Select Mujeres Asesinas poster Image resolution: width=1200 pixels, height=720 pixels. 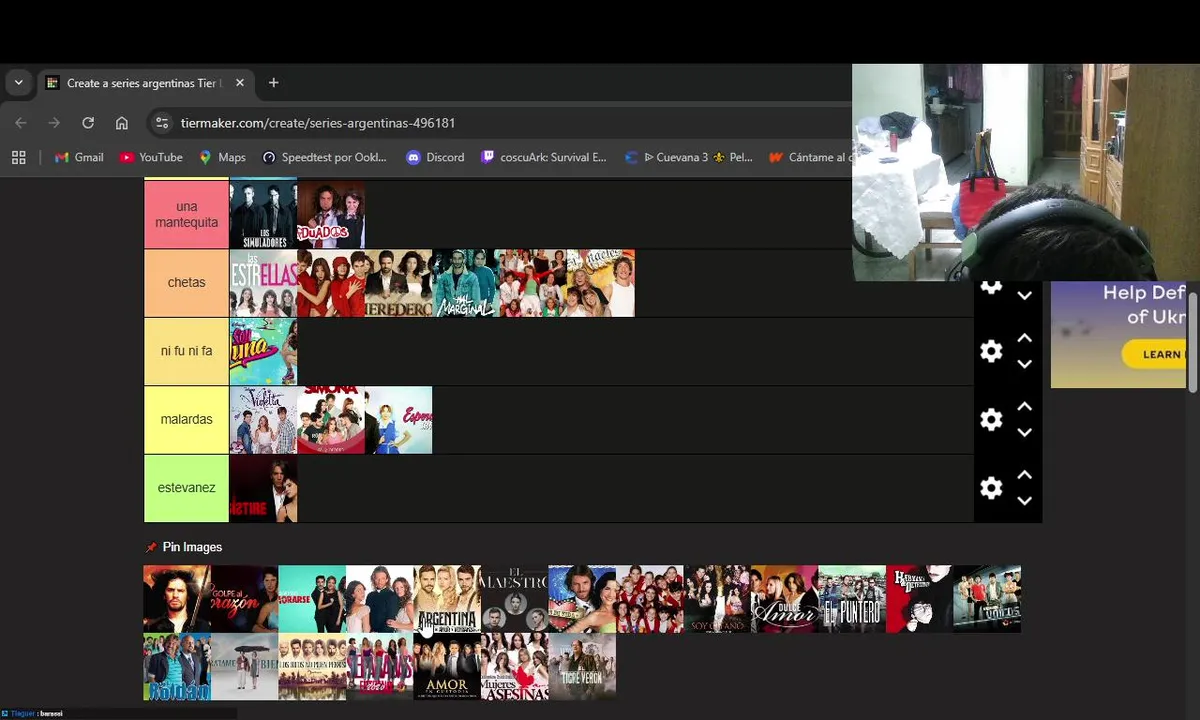(x=514, y=667)
